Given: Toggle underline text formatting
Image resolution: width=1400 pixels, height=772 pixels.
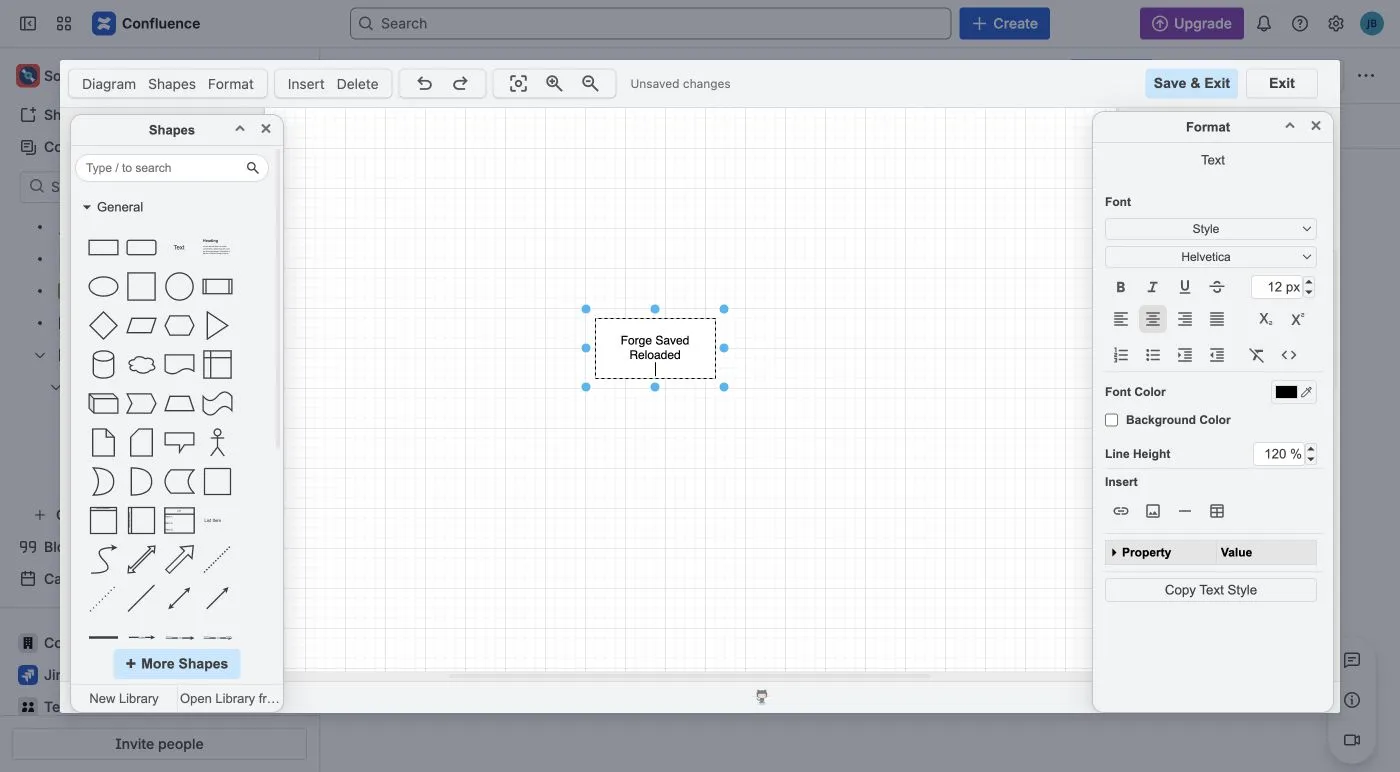Looking at the screenshot, I should point(1185,287).
